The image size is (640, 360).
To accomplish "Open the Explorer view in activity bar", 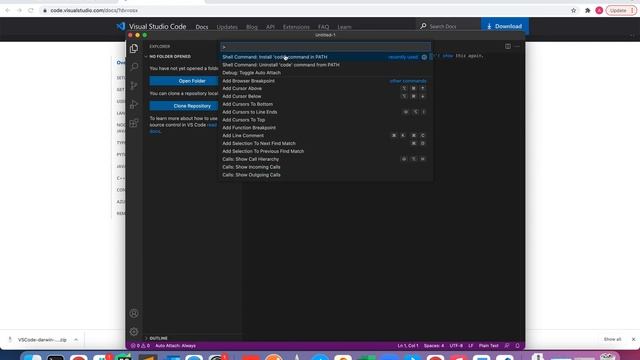I will click(x=134, y=49).
